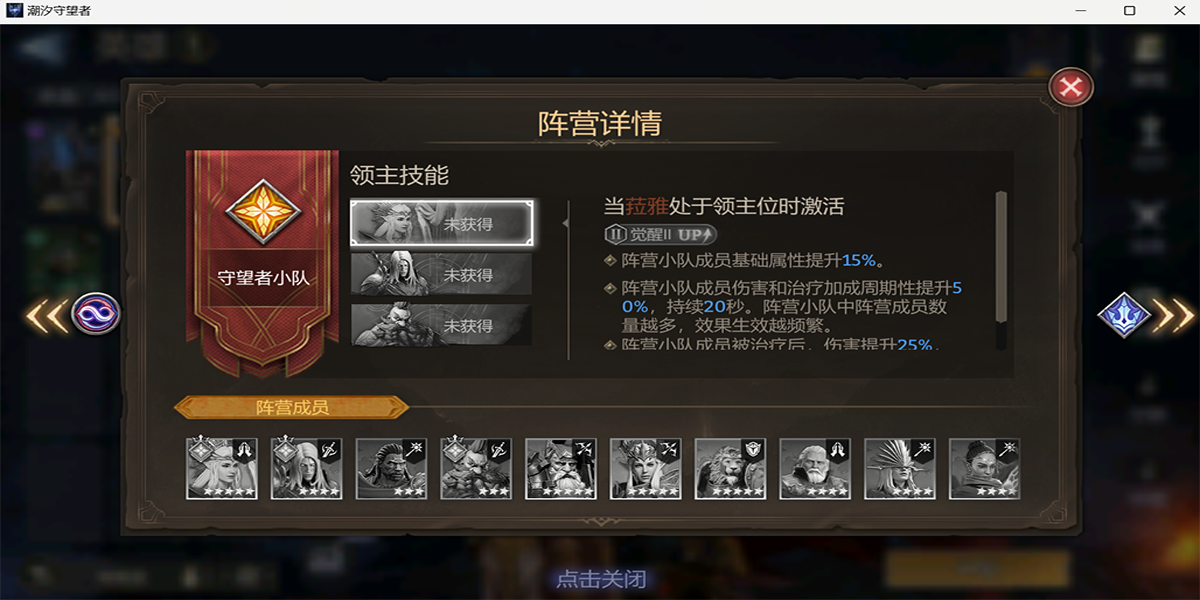Select the second lord skill 未获得 entry
This screenshot has width=1200, height=600.
[x=442, y=274]
